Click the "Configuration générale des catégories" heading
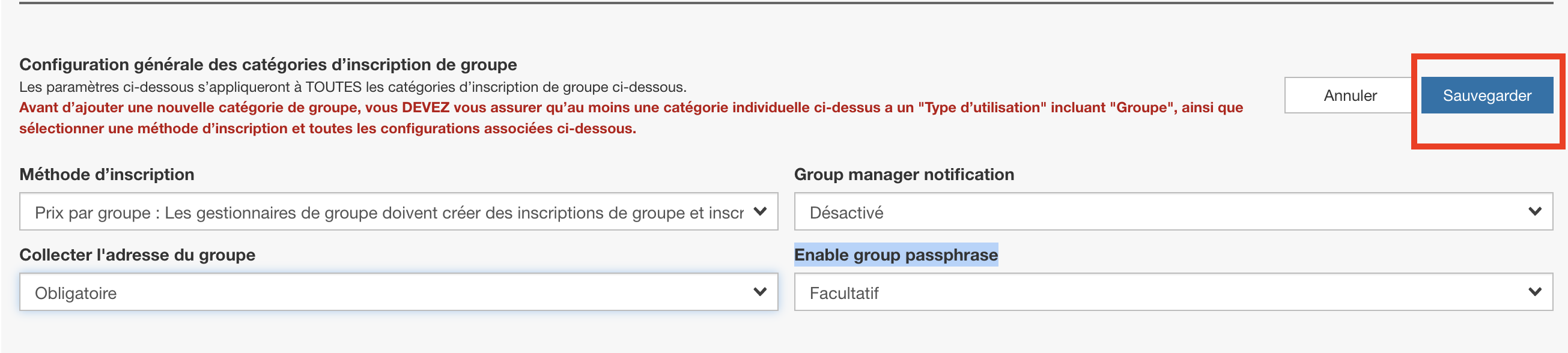This screenshot has width=1568, height=353. point(268,64)
